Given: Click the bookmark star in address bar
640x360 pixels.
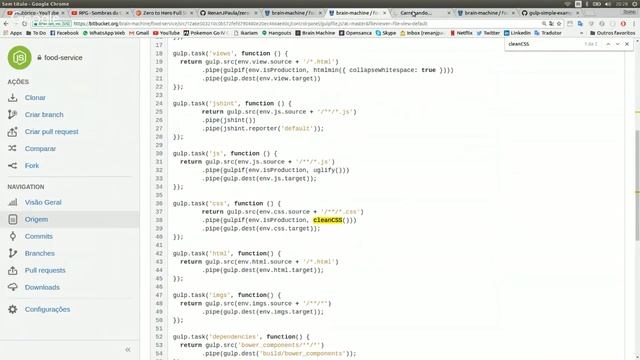Looking at the screenshot, I should click(x=559, y=24).
